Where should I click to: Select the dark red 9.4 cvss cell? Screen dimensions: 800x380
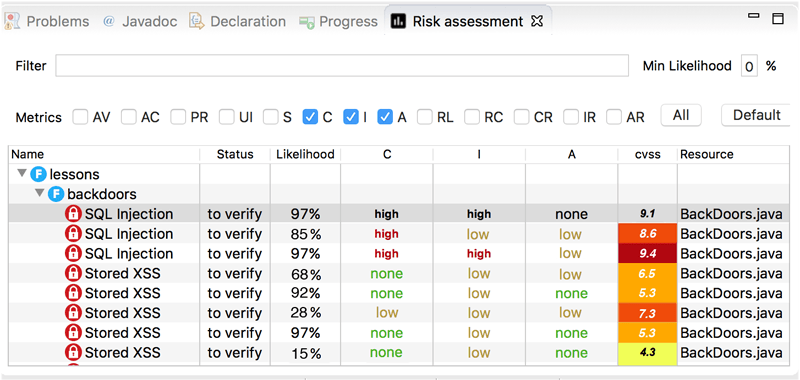(647, 254)
